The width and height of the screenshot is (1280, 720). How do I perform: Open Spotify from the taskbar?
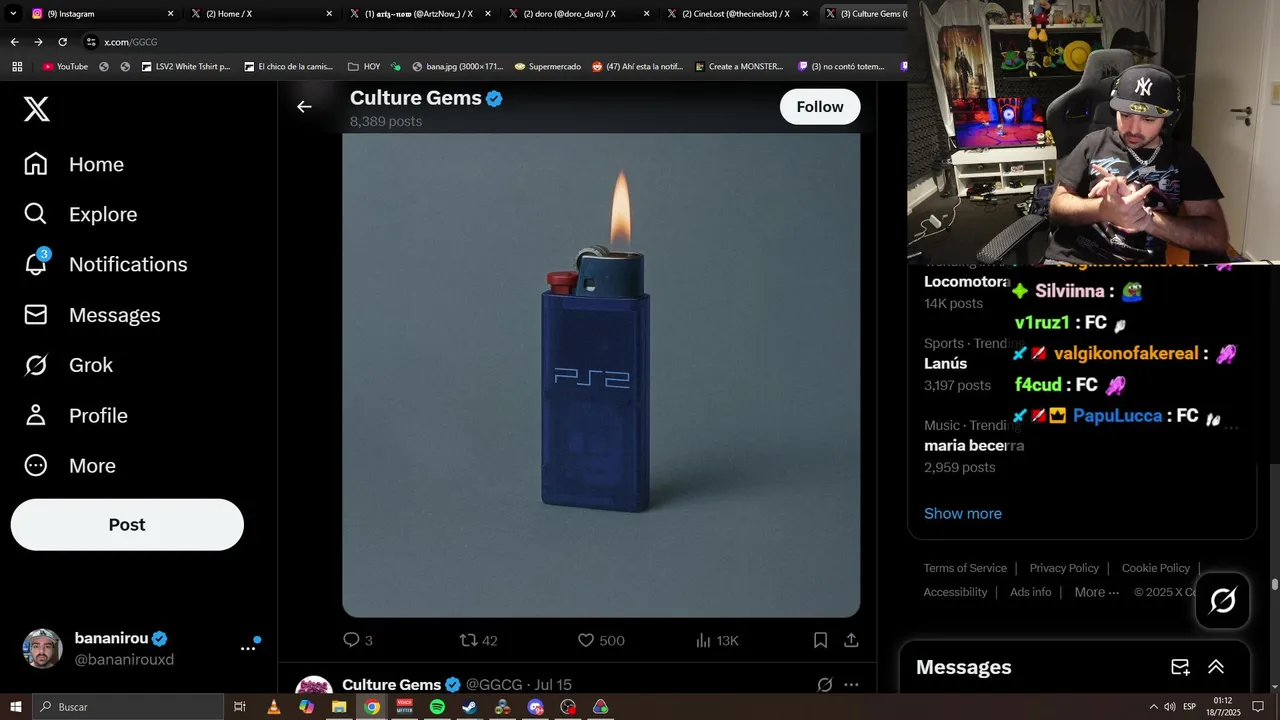tap(437, 707)
